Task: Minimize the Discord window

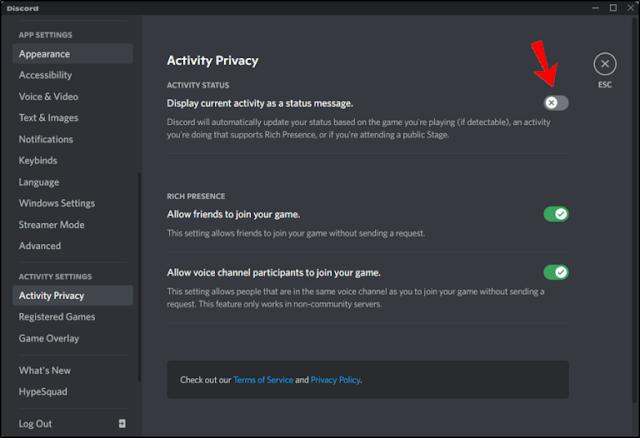Action: click(x=596, y=8)
